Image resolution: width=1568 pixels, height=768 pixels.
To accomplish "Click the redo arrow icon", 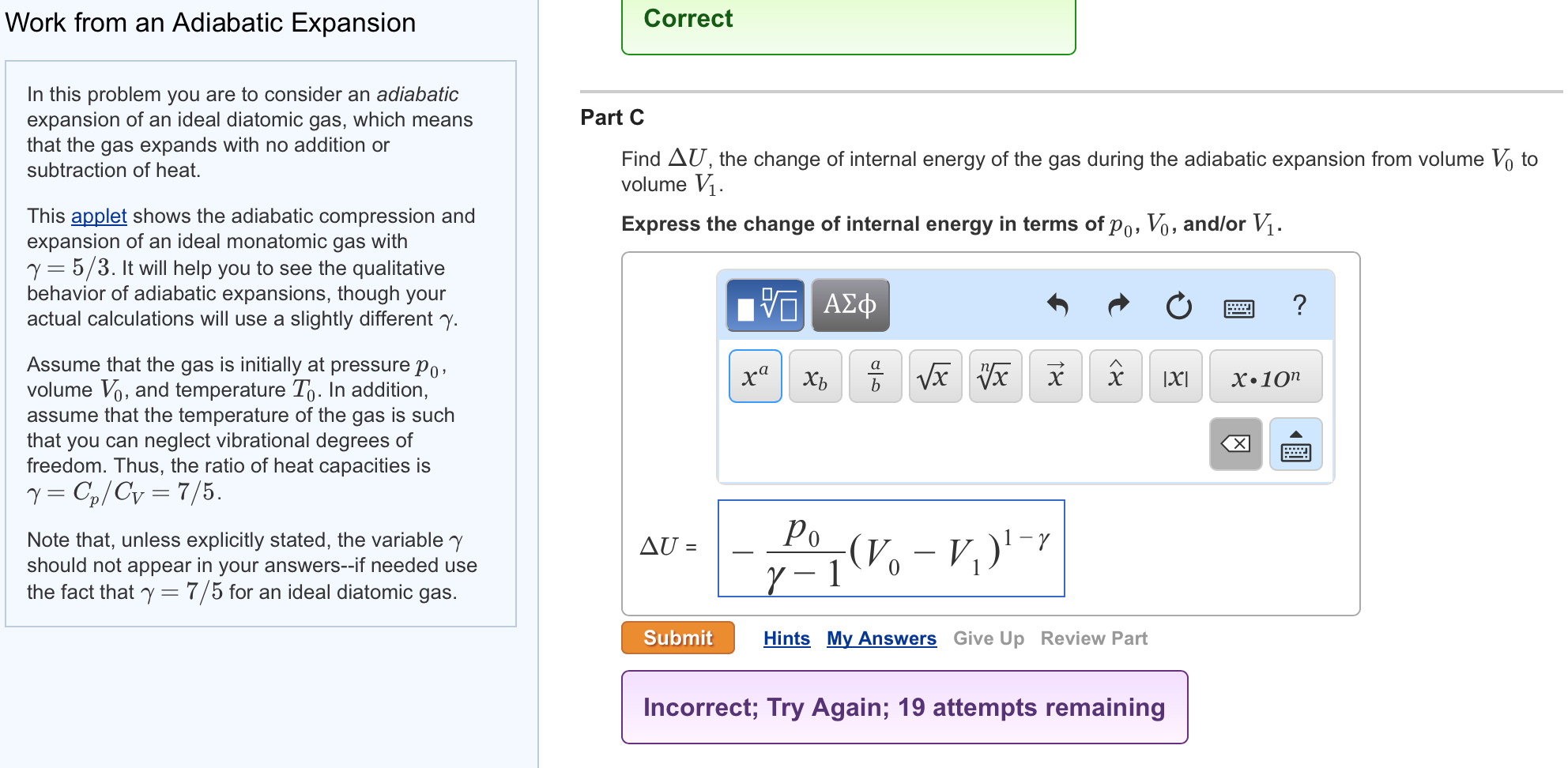I will [1118, 305].
